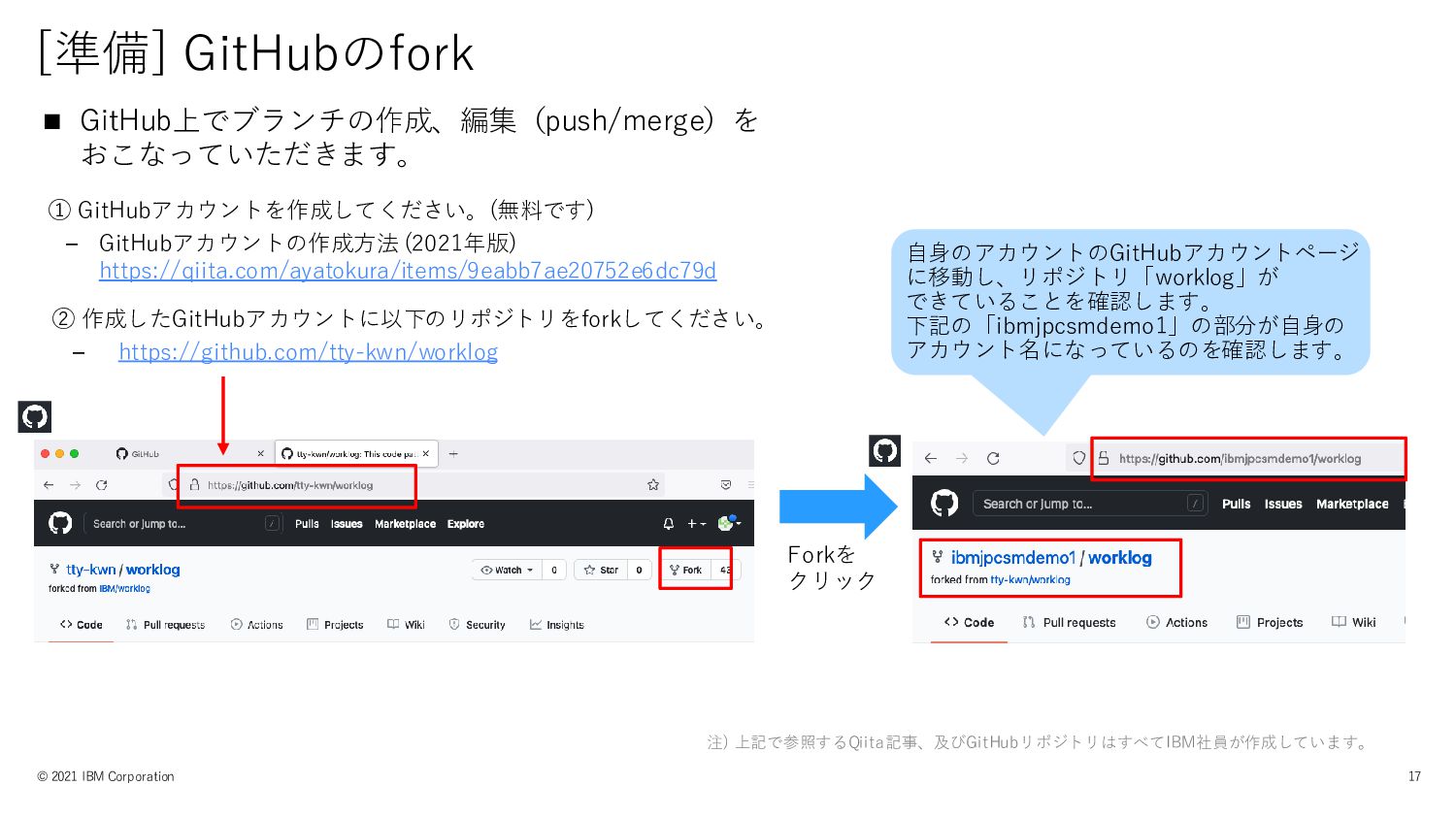Open Pocket save icon in left browser toolbar
This screenshot has height=818, width=1456.
(x=725, y=484)
